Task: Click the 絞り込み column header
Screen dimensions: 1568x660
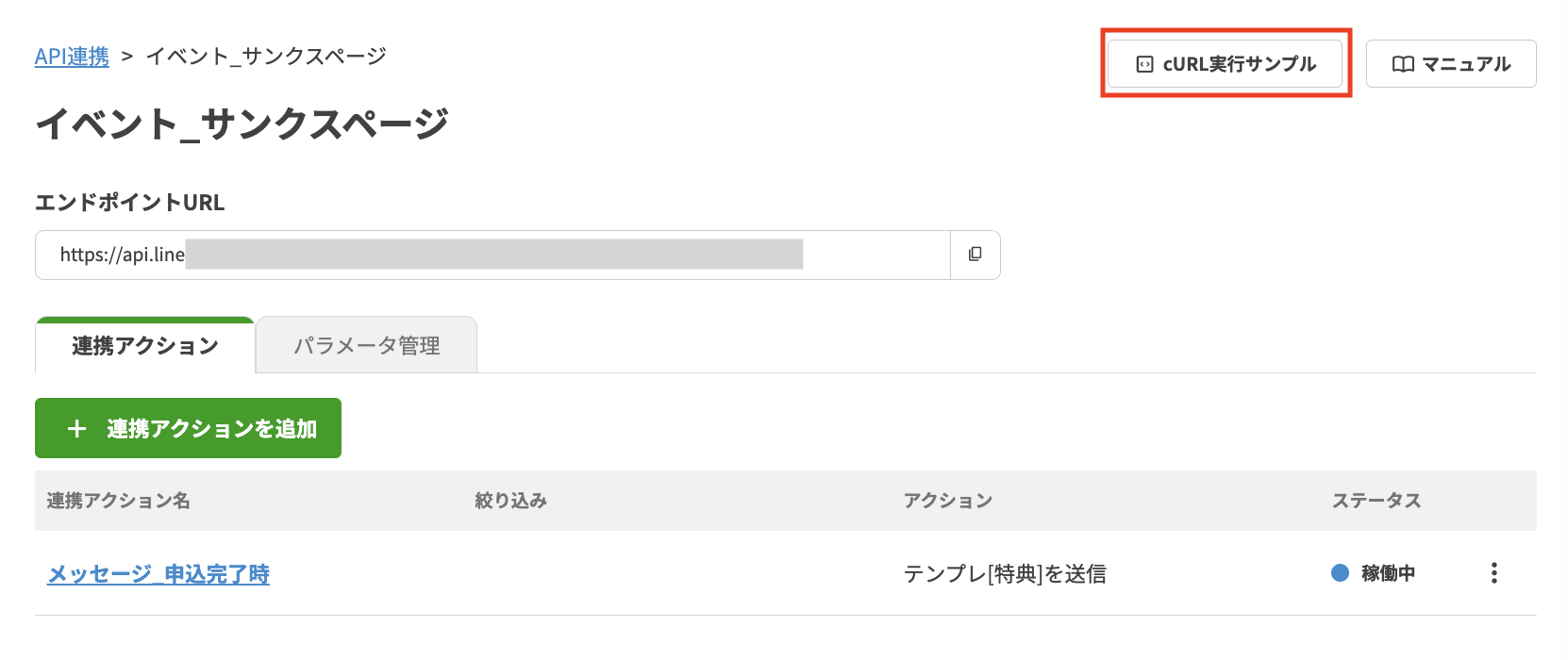Action: [510, 501]
